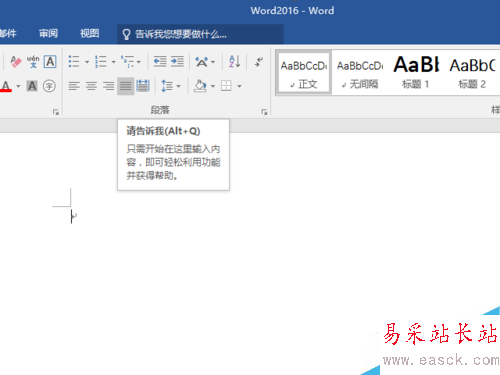Apply character border to text
The width and height of the screenshot is (500, 375).
pos(50,62)
